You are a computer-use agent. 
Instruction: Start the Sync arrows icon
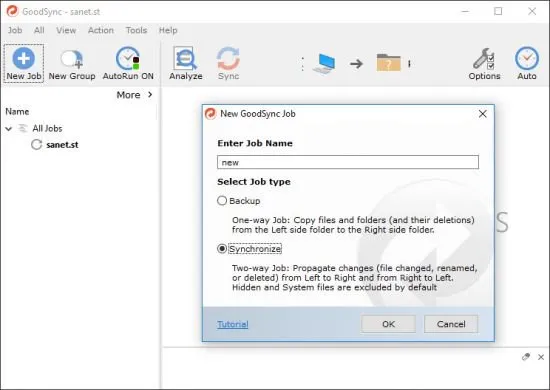coord(228,59)
